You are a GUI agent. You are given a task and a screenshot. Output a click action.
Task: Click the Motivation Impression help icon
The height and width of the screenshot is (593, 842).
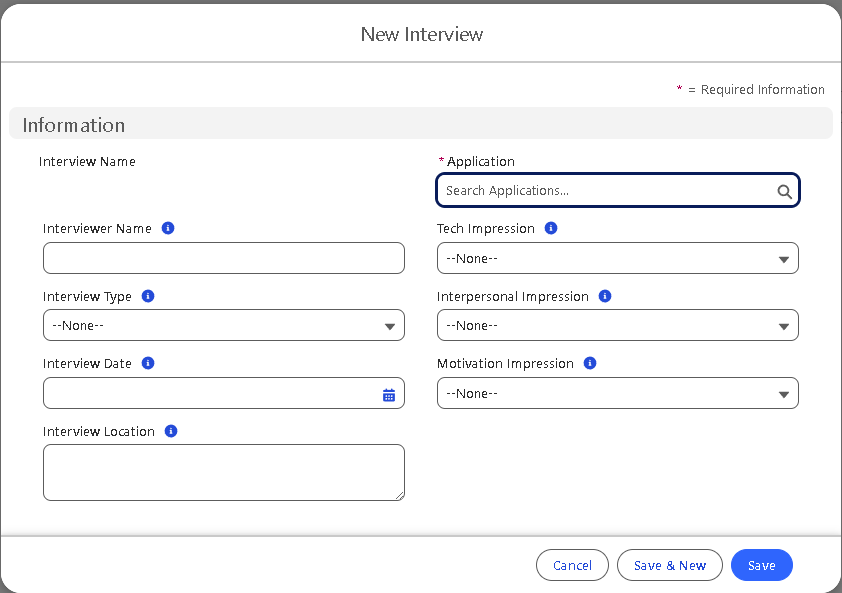[590, 363]
